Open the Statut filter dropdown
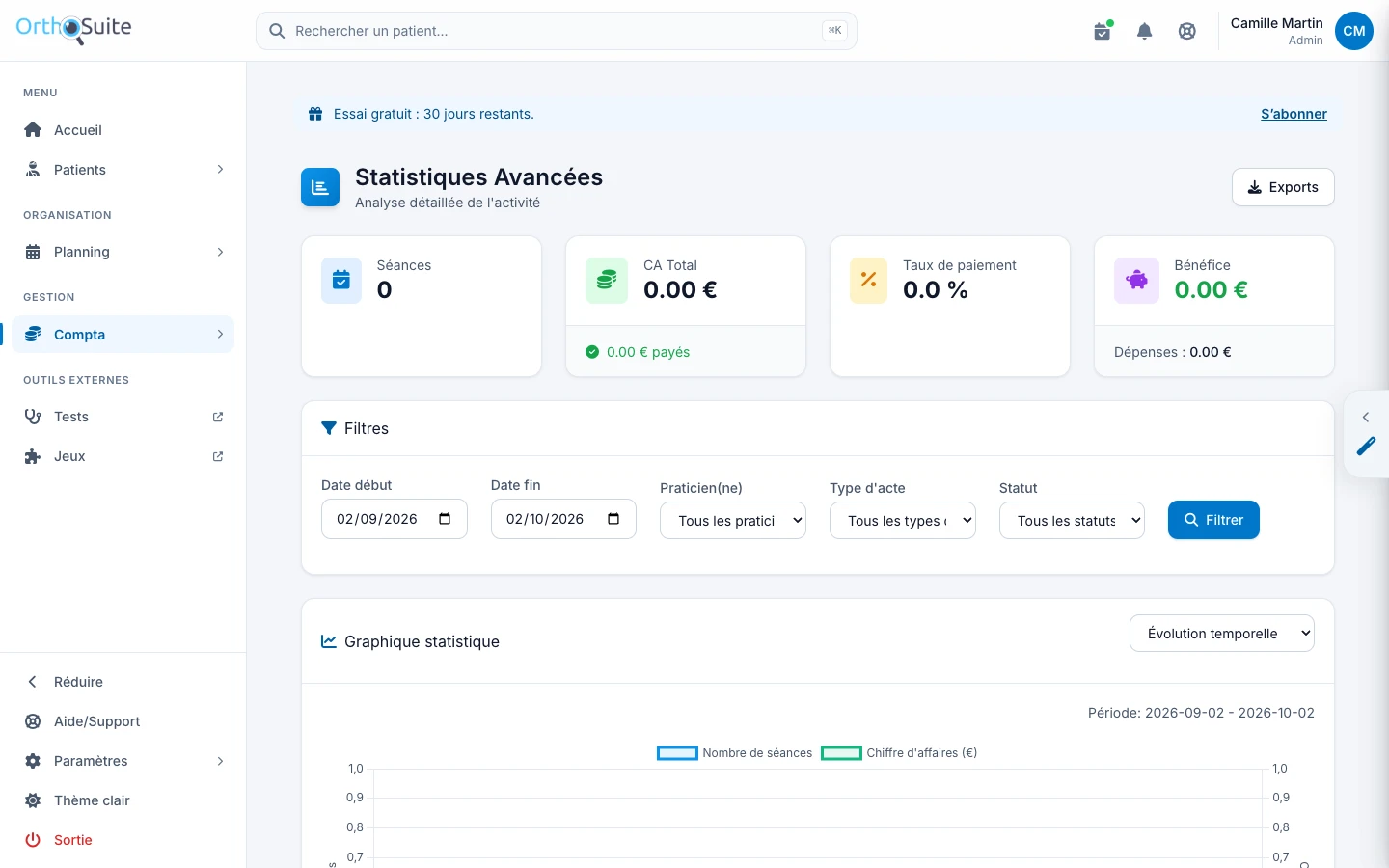Viewport: 1389px width, 868px height. 1072,520
